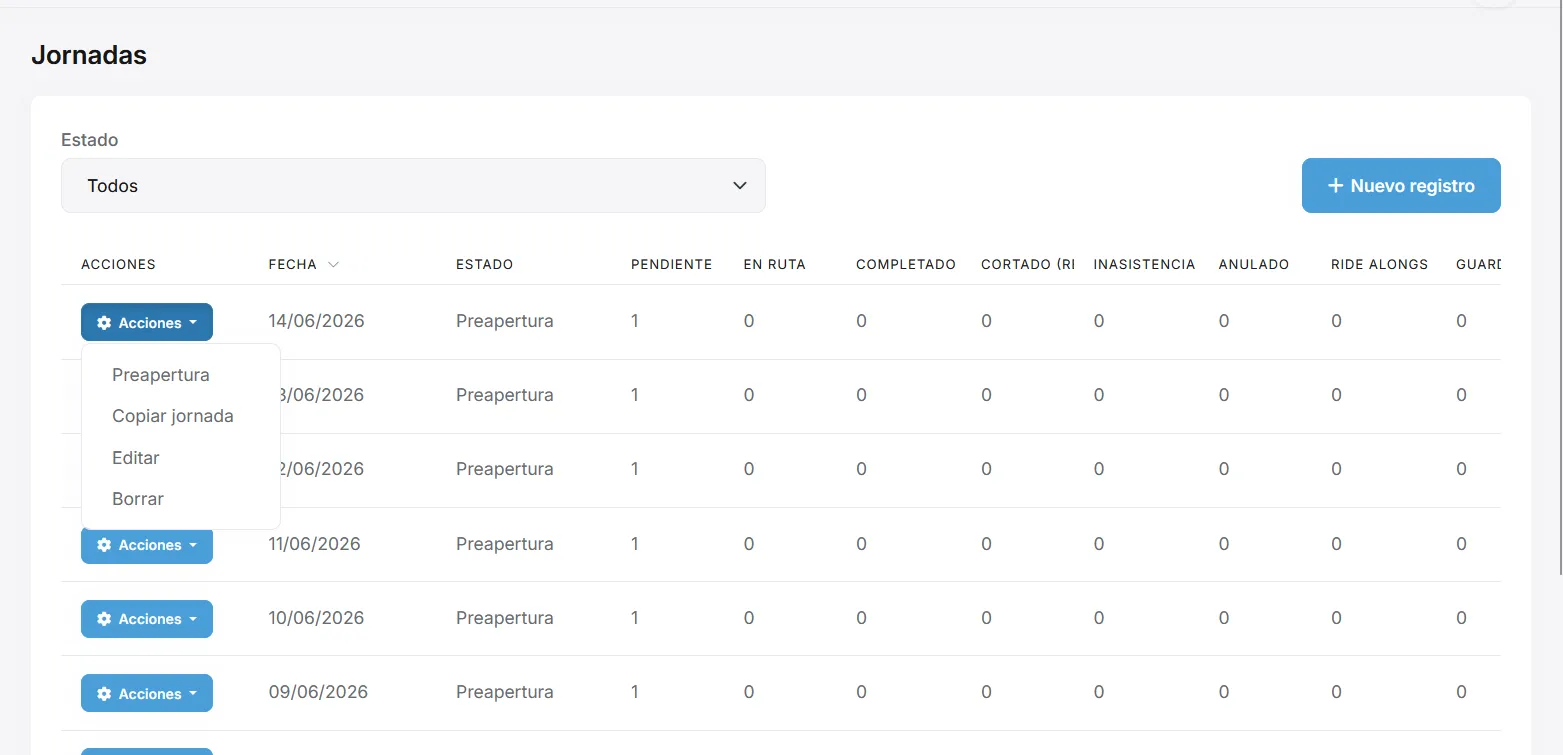
Task: Click the gear icon in the 14/06/2026 Acciones button
Action: pyautogui.click(x=104, y=323)
